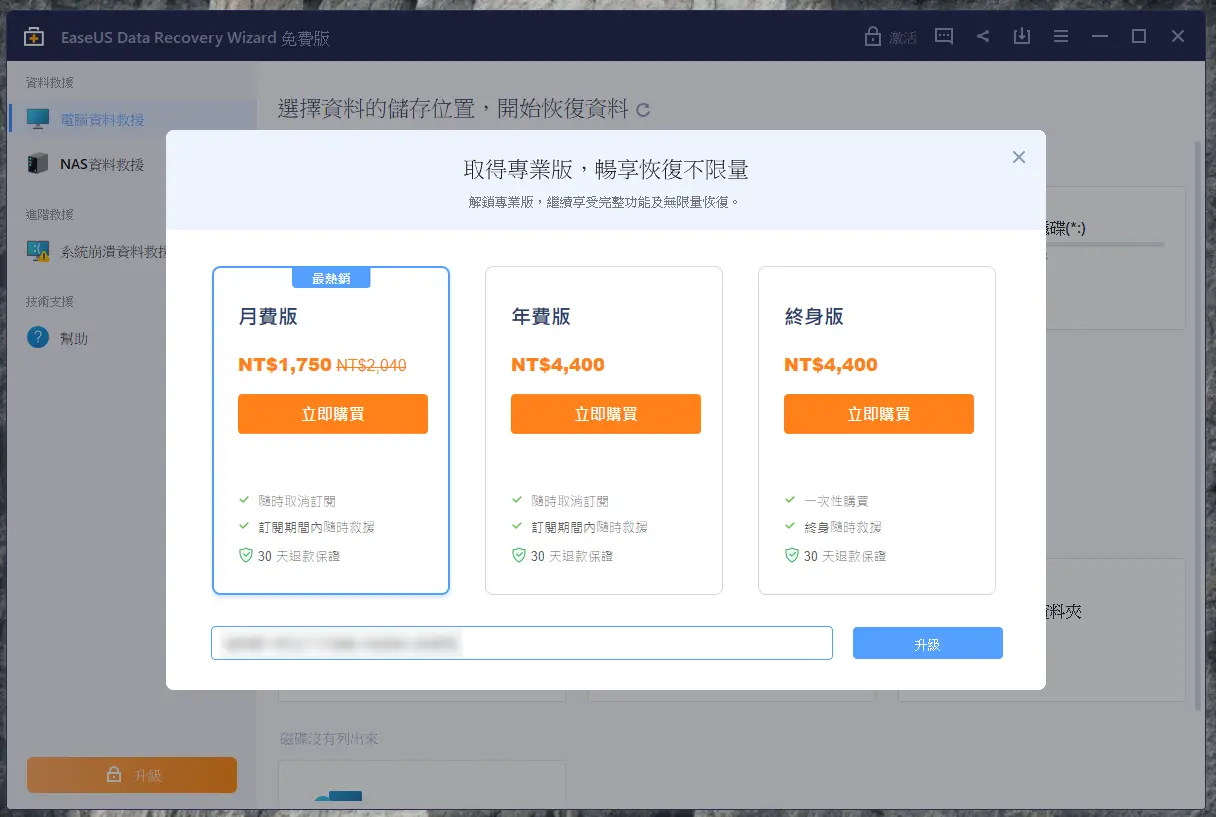
Task: Maximize the EaseUS window
Action: click(1139, 37)
